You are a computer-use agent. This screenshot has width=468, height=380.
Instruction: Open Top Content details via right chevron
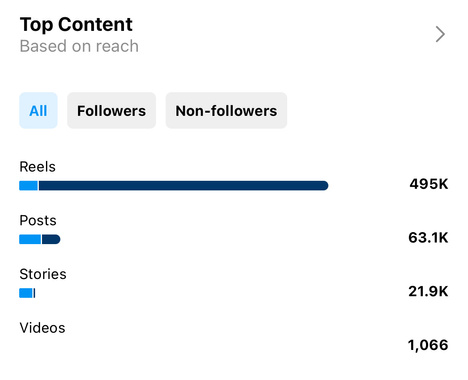click(x=440, y=34)
